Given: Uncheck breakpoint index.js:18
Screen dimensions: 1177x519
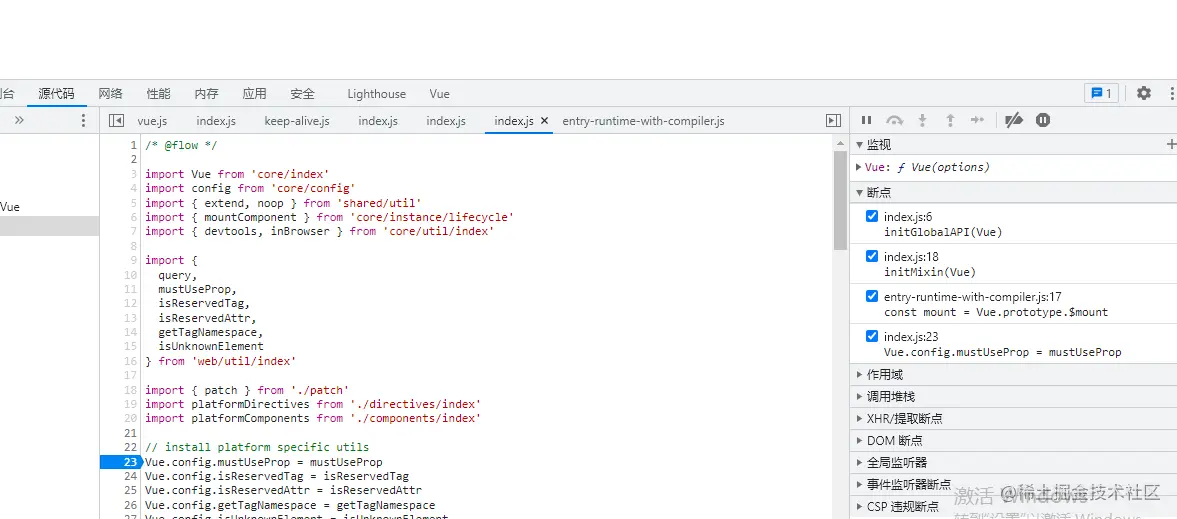Looking at the screenshot, I should (871, 256).
